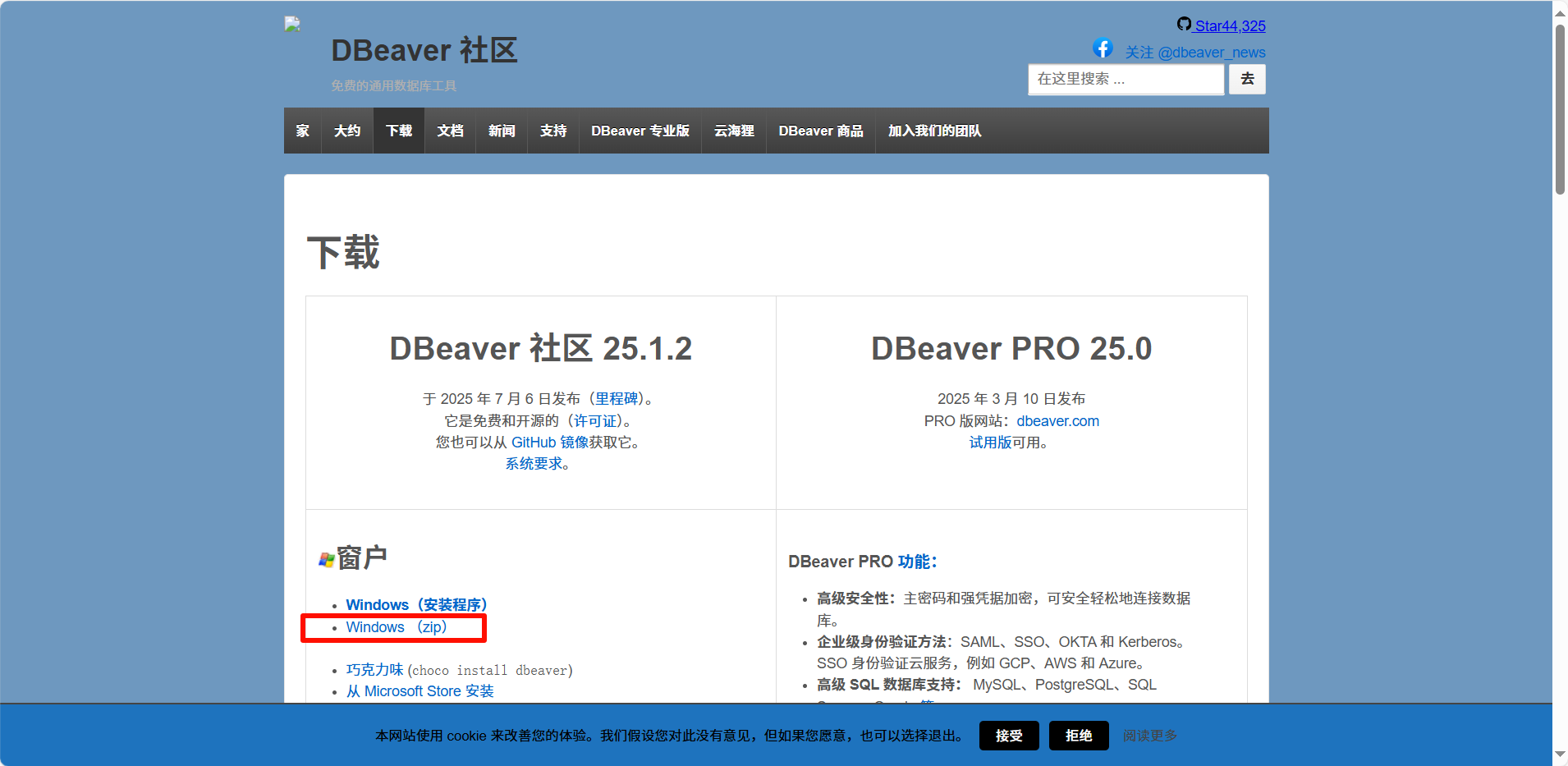The height and width of the screenshot is (766, 1568).
Task: Open the 功能 link after DBeaver PRO
Action: [x=914, y=562]
